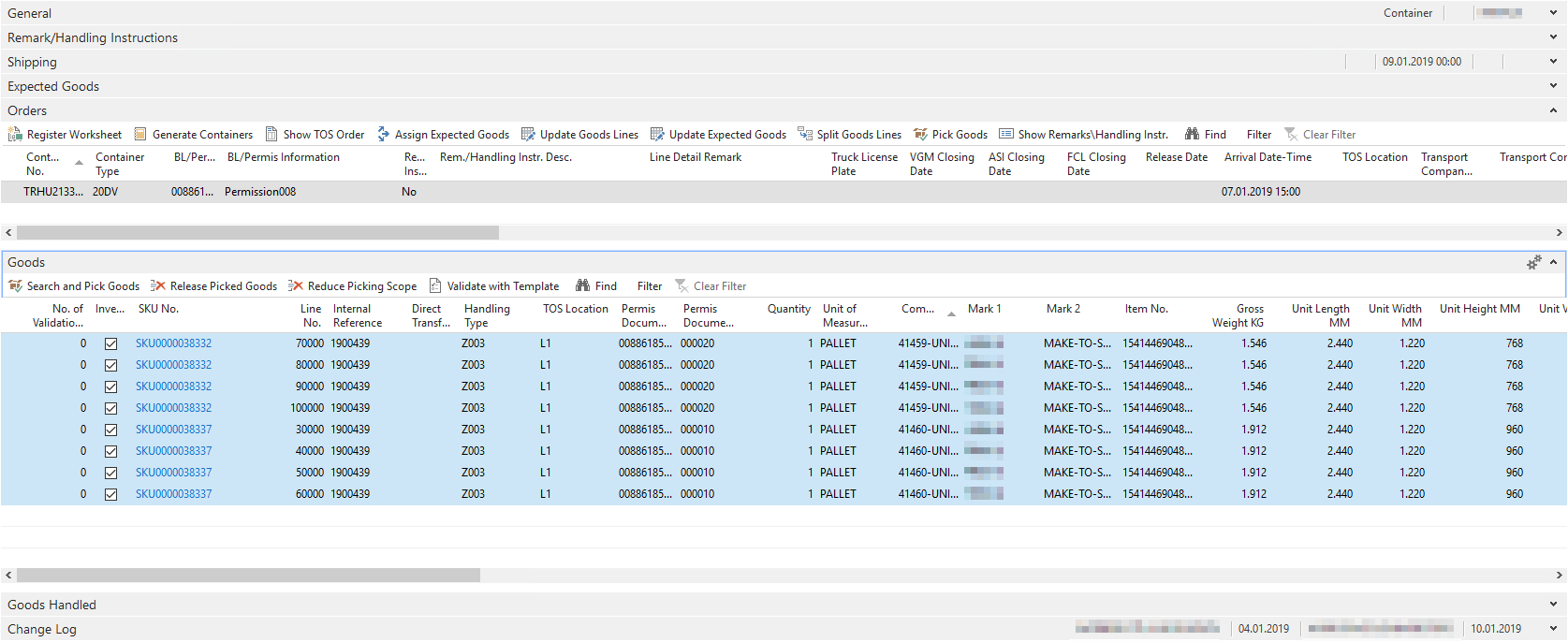This screenshot has width=1568, height=642.
Task: Click Register Worksheet icon
Action: click(15, 135)
